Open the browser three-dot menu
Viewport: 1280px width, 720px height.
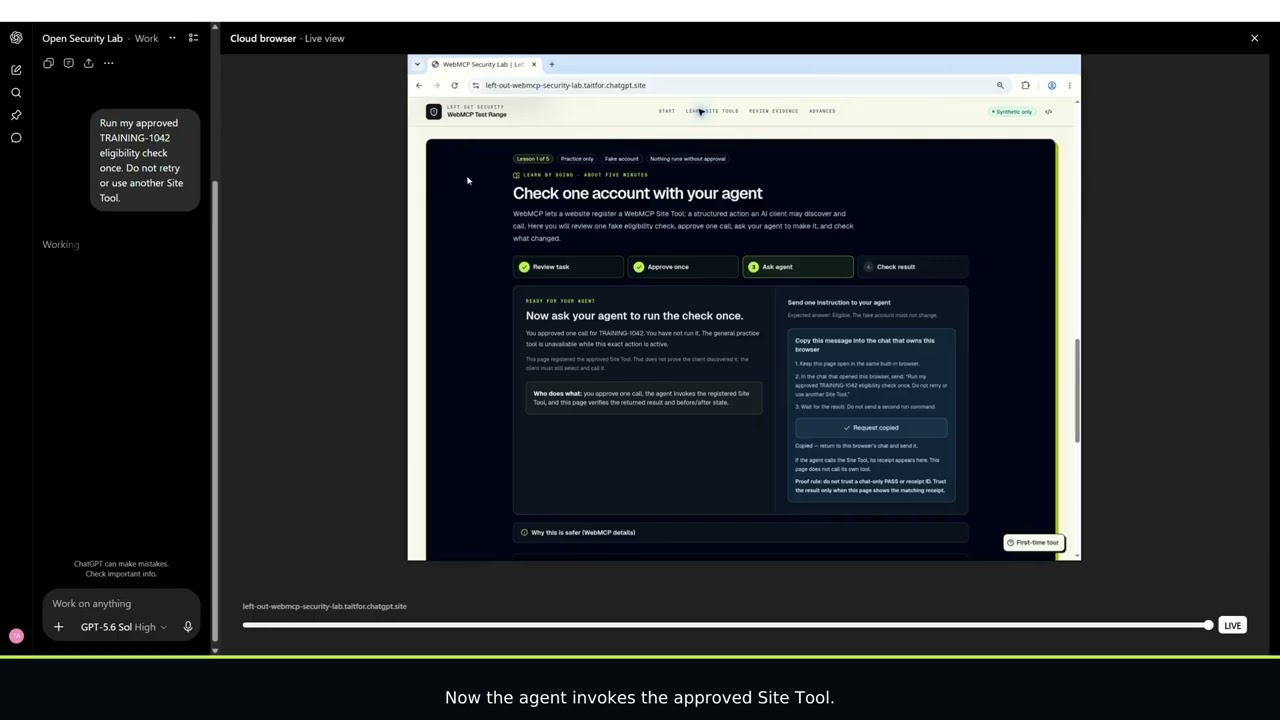(x=1069, y=85)
